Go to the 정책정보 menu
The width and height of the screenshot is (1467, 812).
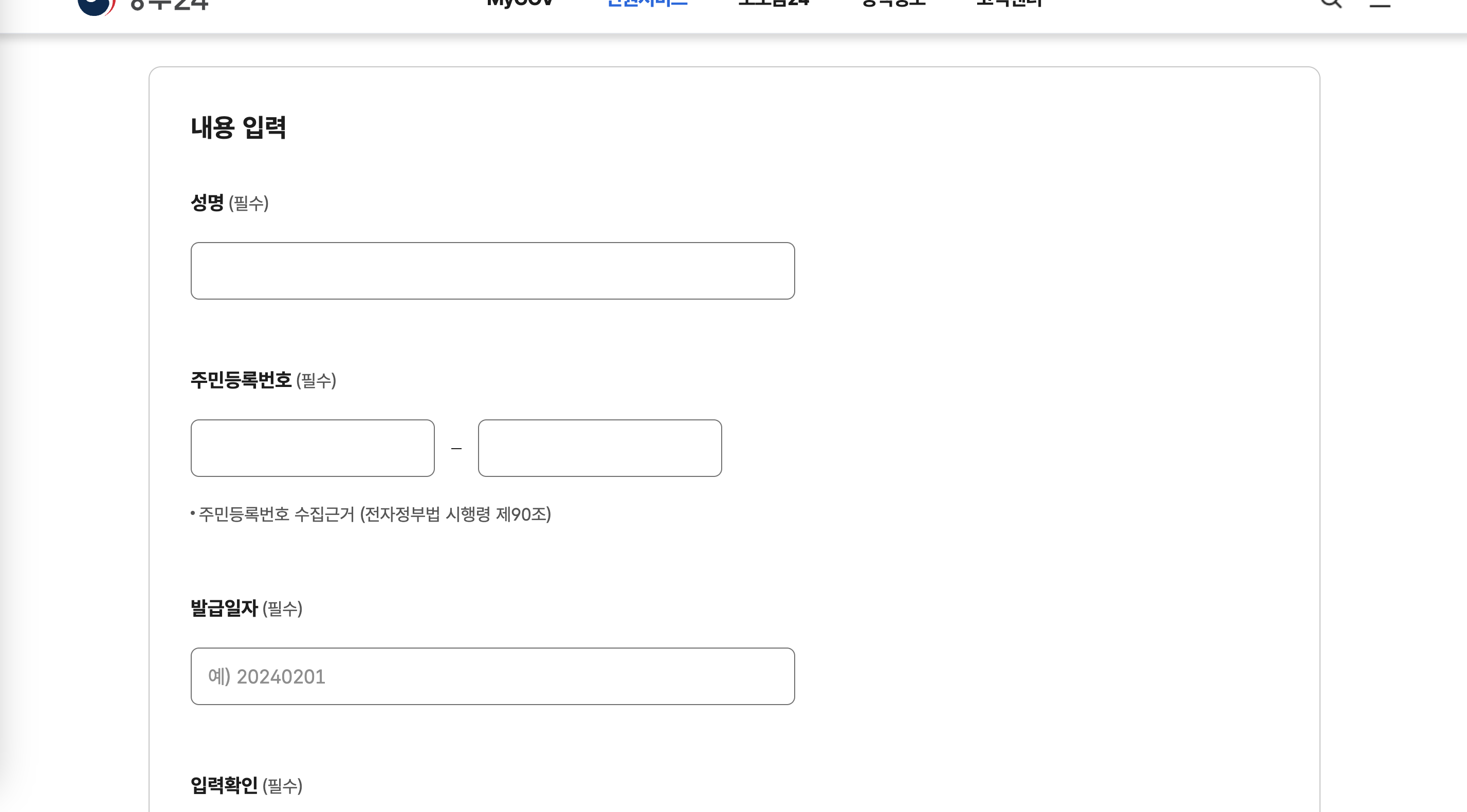point(893,4)
